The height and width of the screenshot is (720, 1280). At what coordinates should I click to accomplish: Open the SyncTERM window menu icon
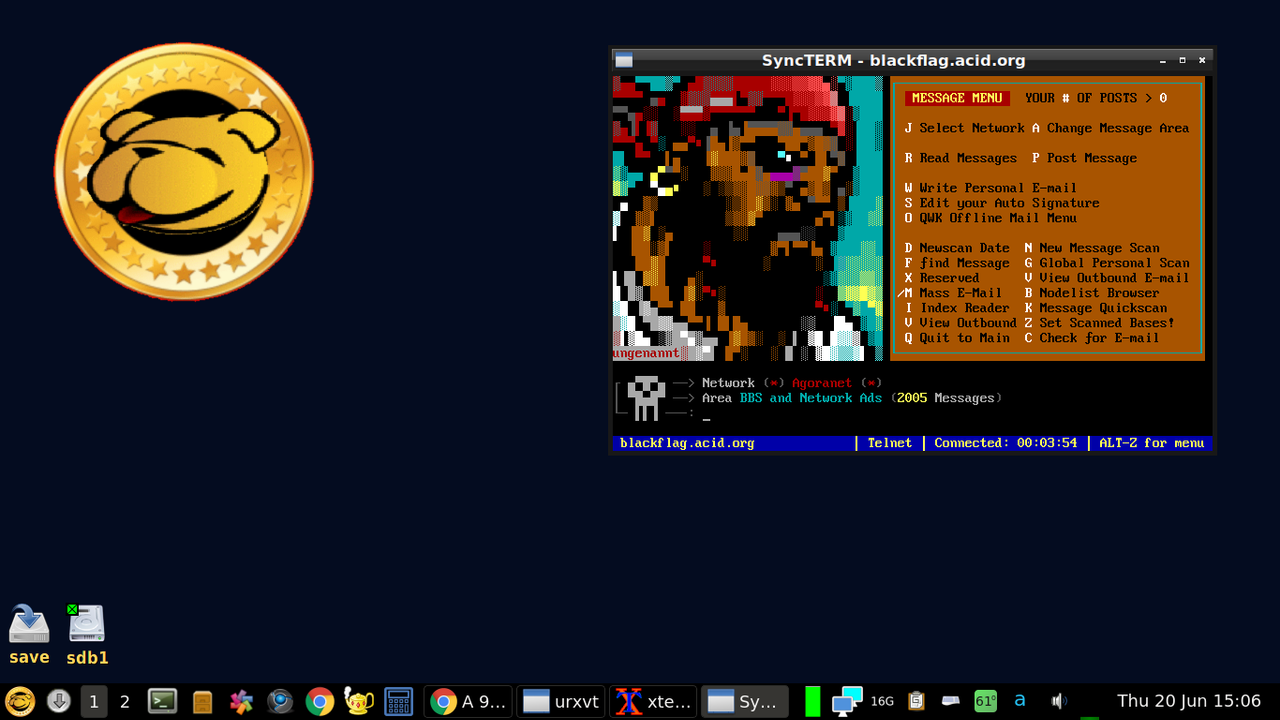[x=623, y=60]
